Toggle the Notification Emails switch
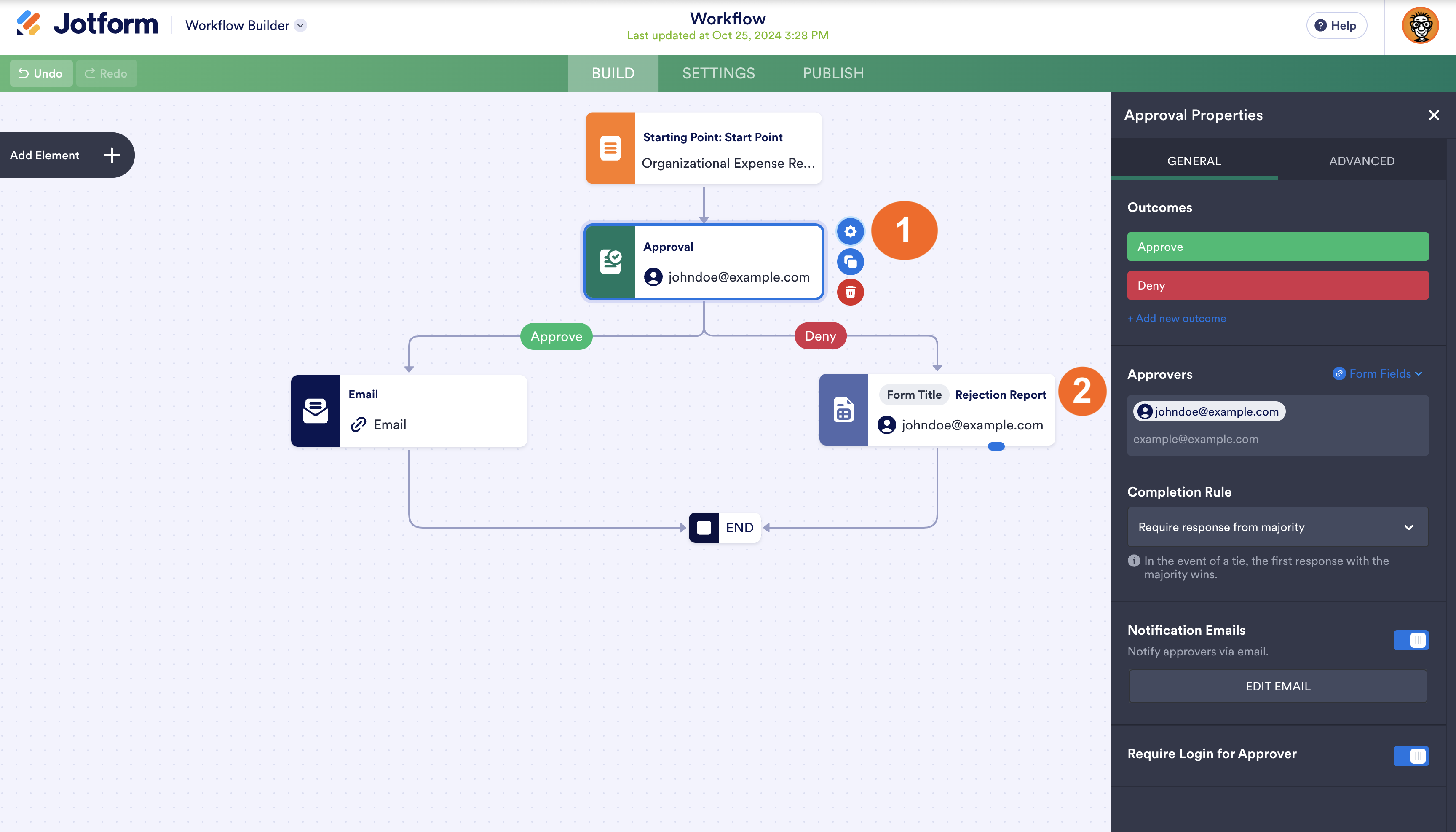Screen dimensions: 1456x832 1410,640
